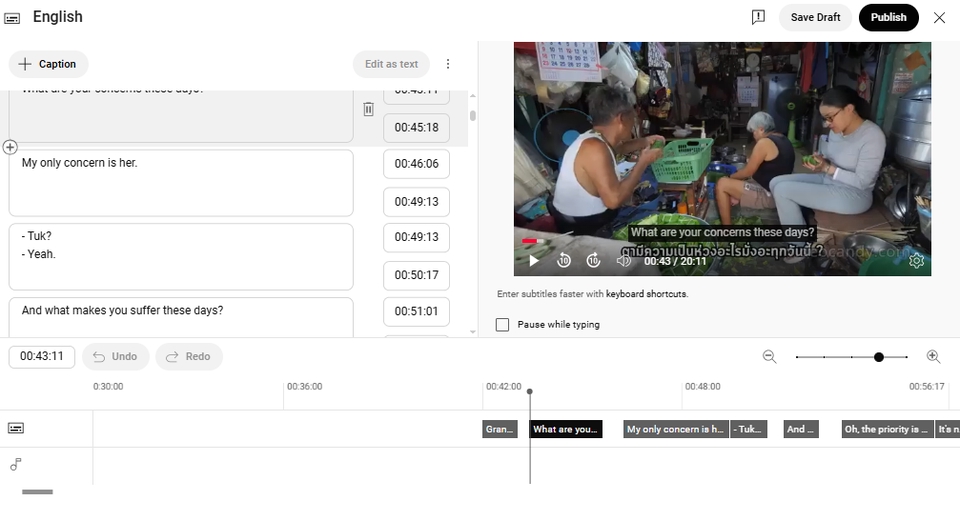960x521 pixels.
Task: Open the keyboard shortcuts link
Action: coord(647,294)
